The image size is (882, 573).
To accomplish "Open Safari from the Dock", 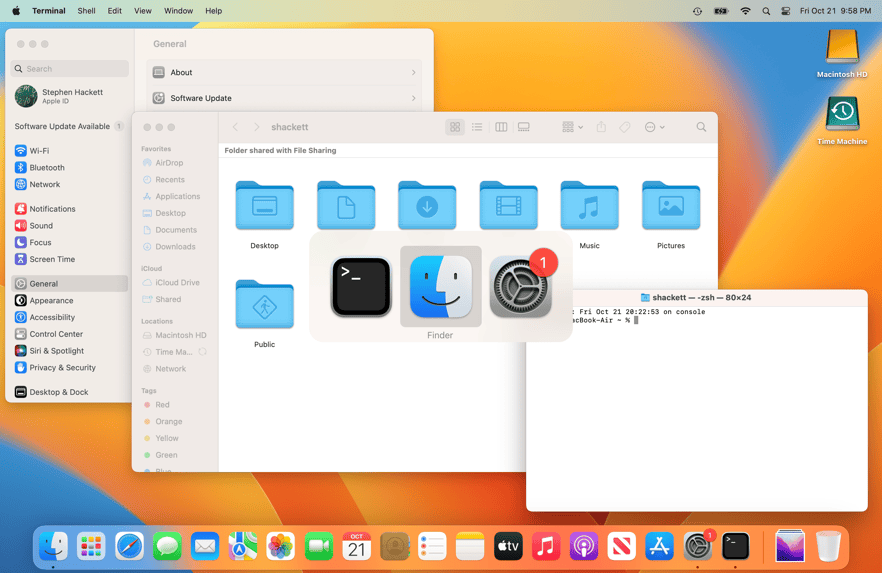I will [x=129, y=546].
